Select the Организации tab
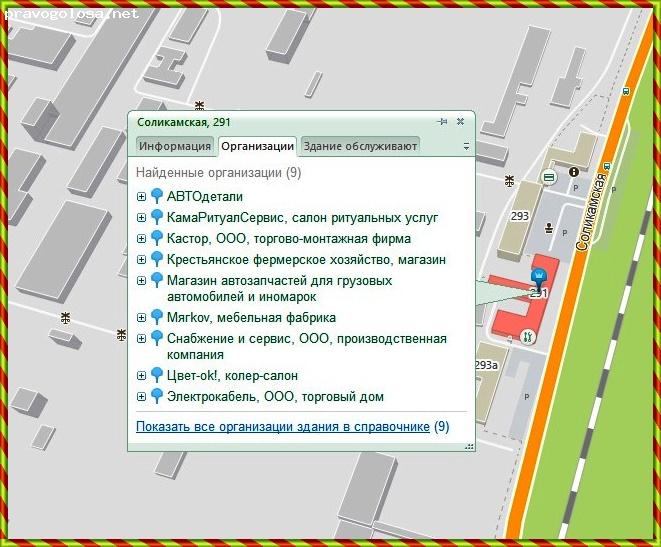The width and height of the screenshot is (661, 547). (x=257, y=146)
